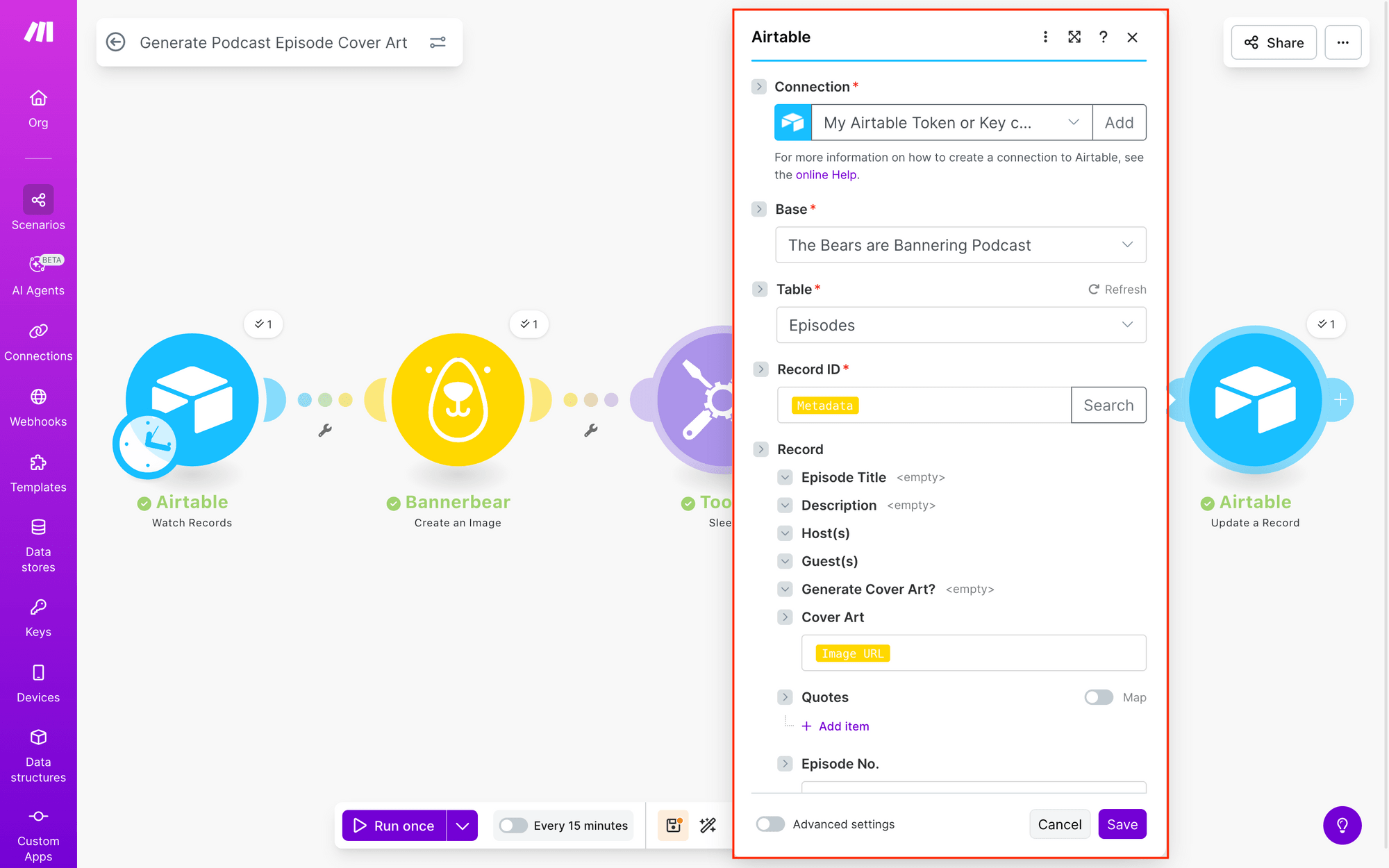
Task: Toggle the Every 15 minutes schedule switch
Action: 513,826
